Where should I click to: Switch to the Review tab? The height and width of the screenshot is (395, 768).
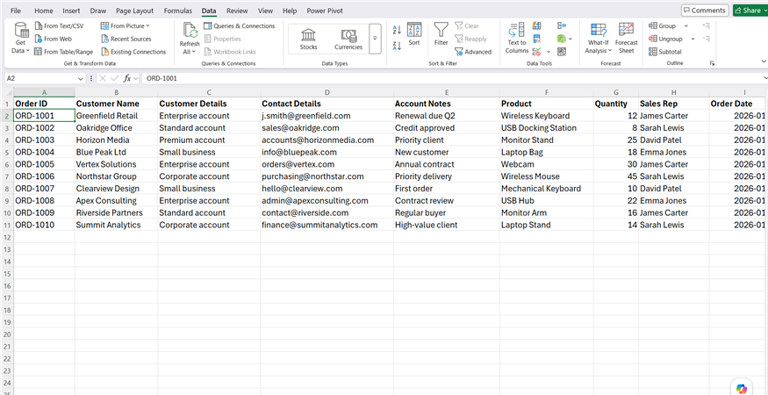pos(237,10)
